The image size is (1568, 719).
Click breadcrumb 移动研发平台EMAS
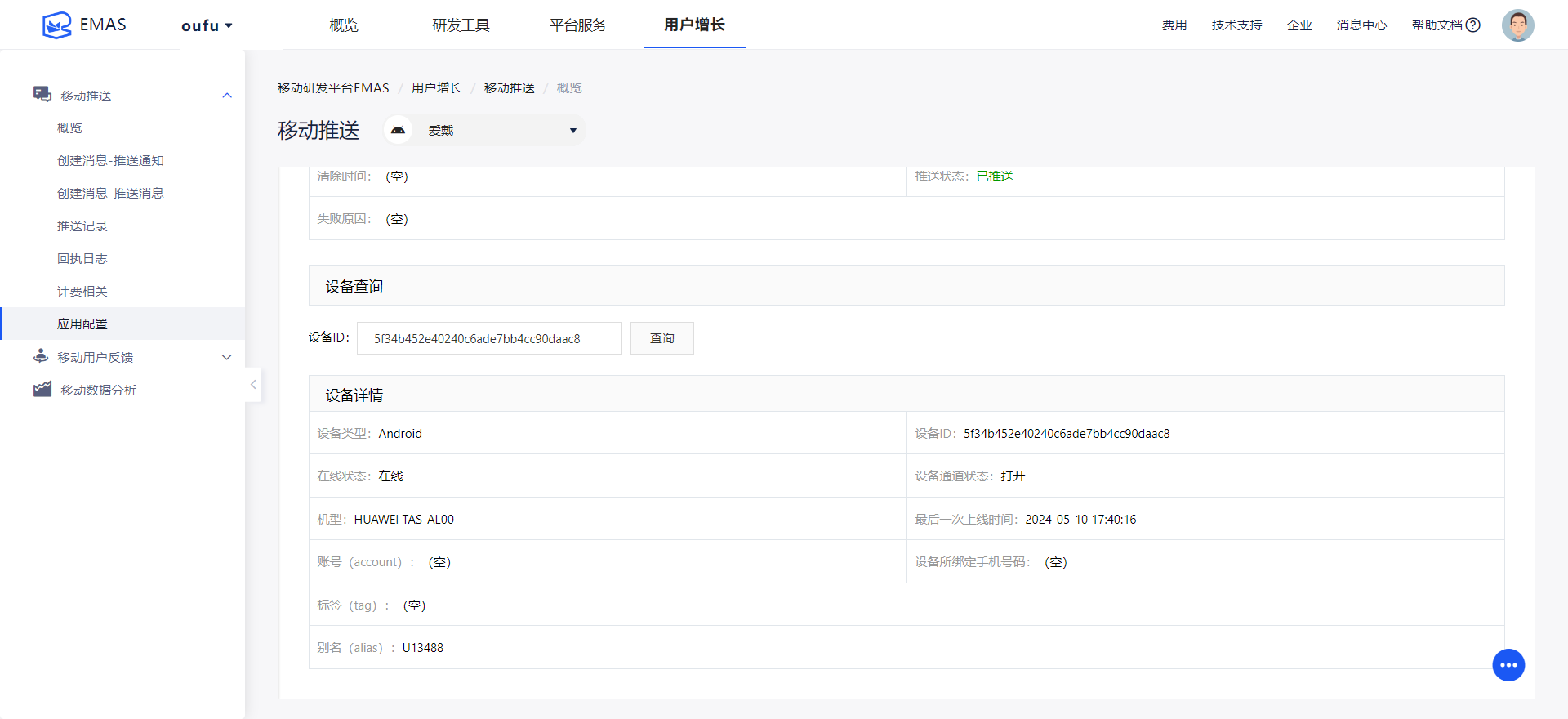[x=333, y=87]
